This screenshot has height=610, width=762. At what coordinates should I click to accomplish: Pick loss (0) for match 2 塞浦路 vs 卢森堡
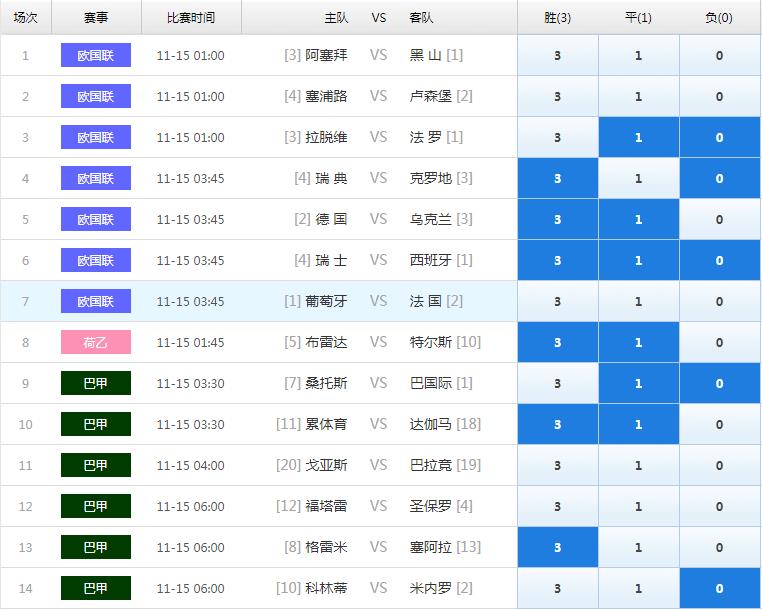pyautogui.click(x=720, y=96)
